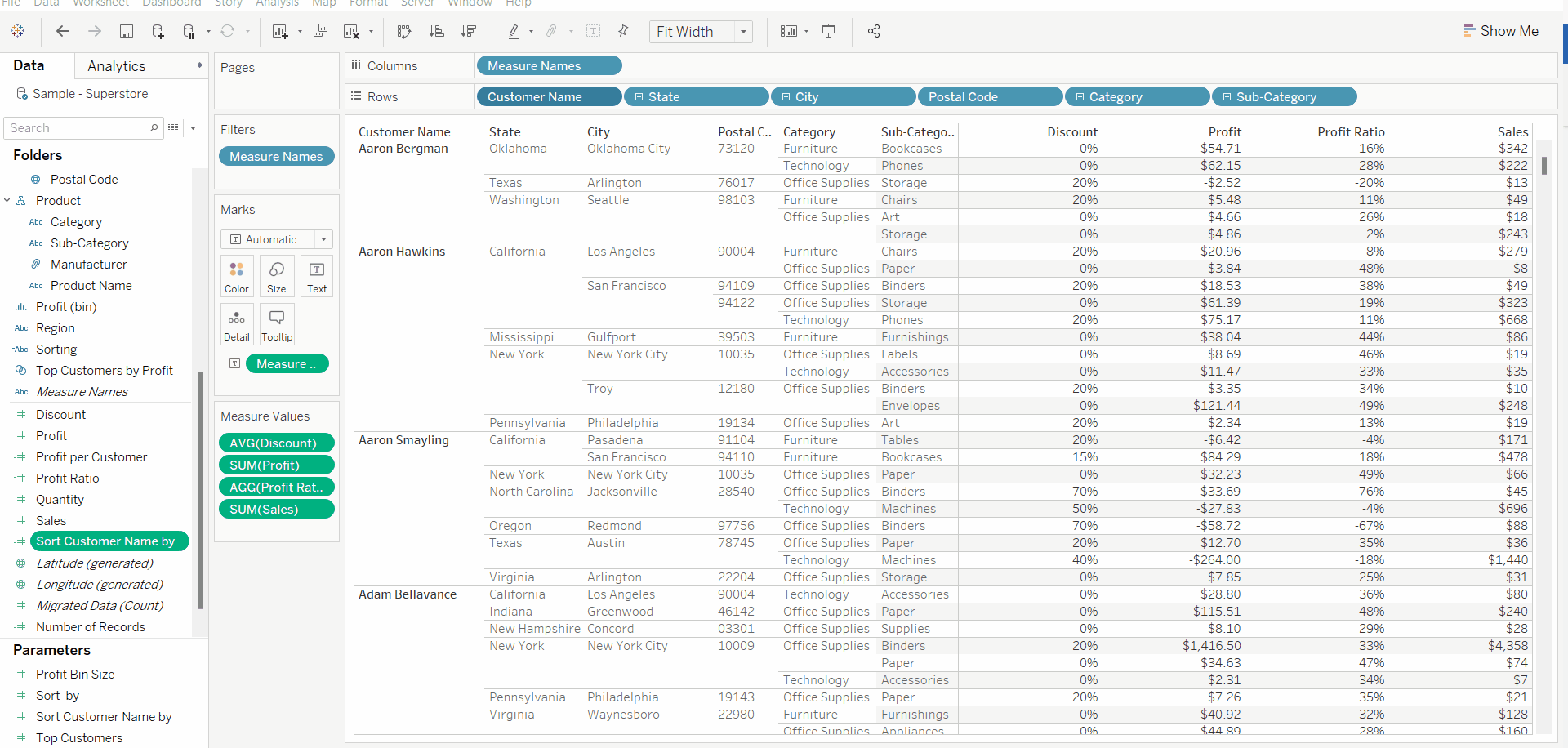Screen dimensions: 1568x748
Task: Select the Profit (bin) field
Action: (66, 307)
